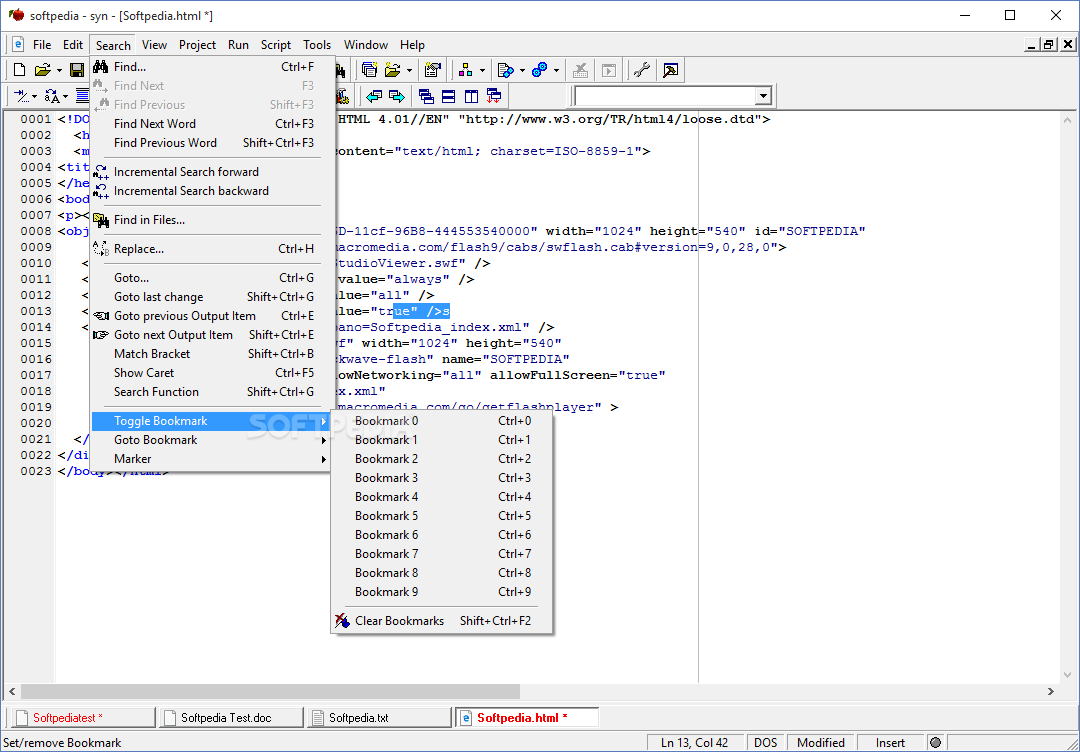This screenshot has width=1080, height=752.
Task: Click document icon left of File menu
Action: [x=19, y=45]
